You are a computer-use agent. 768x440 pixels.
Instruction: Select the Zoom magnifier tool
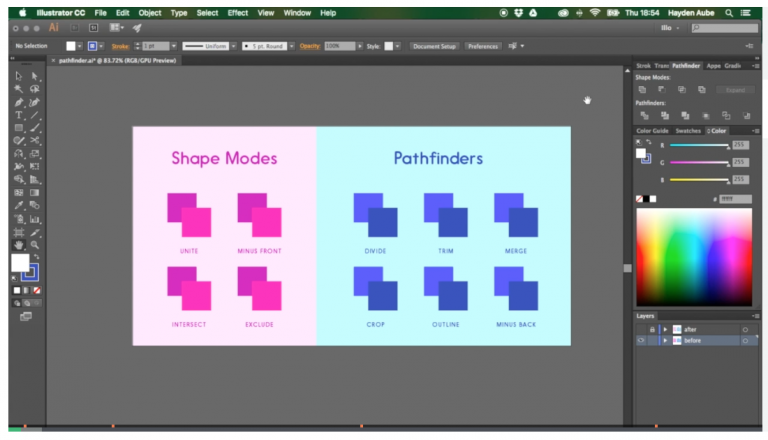tap(34, 245)
